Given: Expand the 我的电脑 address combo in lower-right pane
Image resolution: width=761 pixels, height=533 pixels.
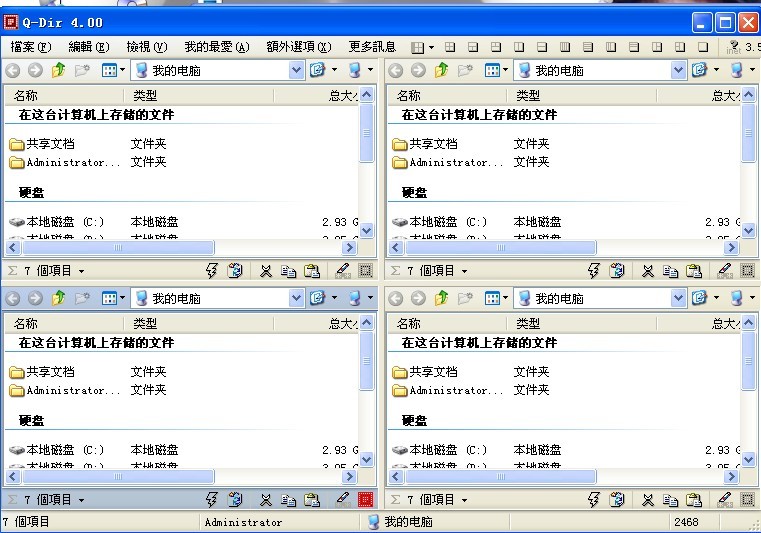Looking at the screenshot, I should point(678,299).
